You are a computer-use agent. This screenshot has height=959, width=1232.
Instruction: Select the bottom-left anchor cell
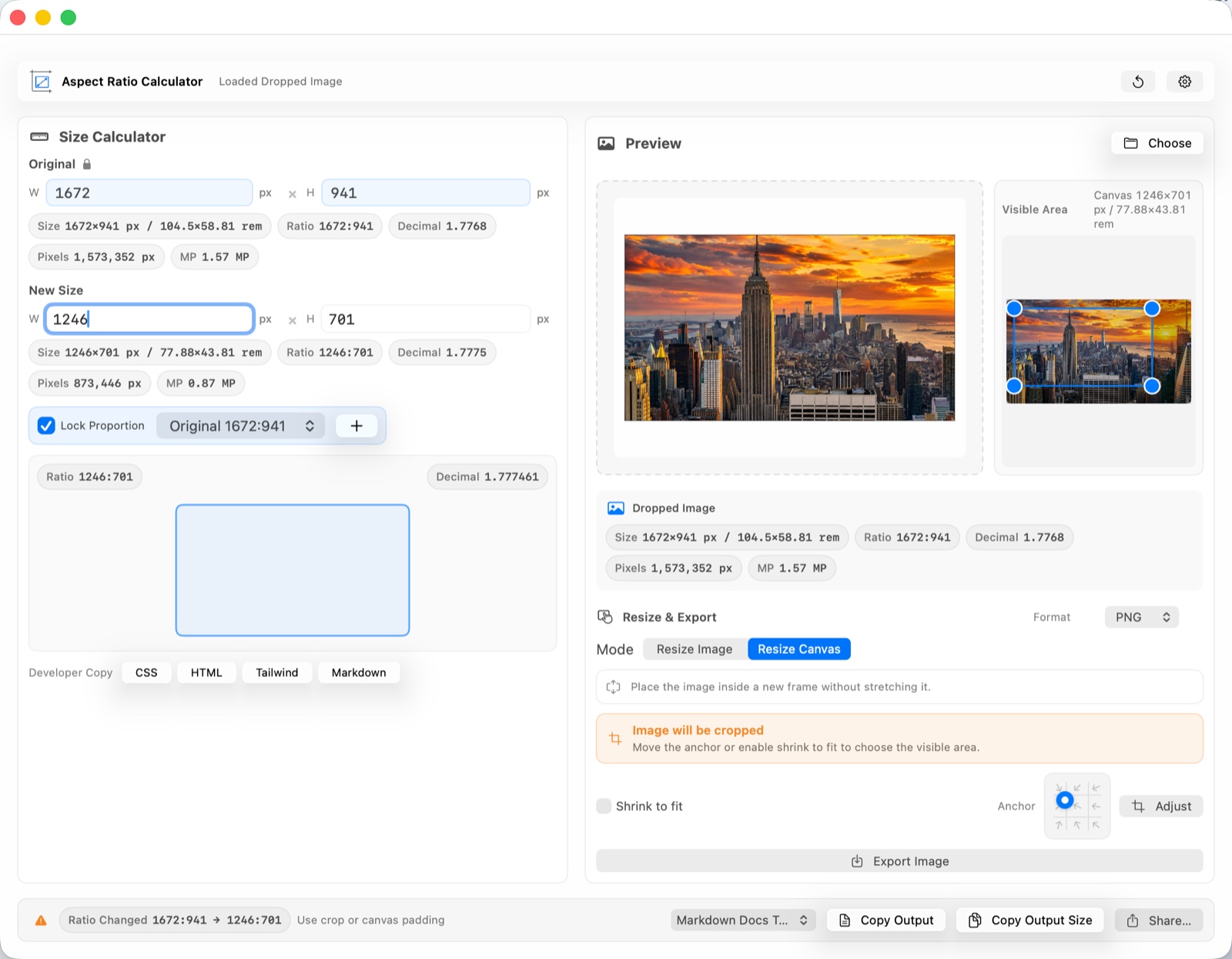click(1060, 824)
